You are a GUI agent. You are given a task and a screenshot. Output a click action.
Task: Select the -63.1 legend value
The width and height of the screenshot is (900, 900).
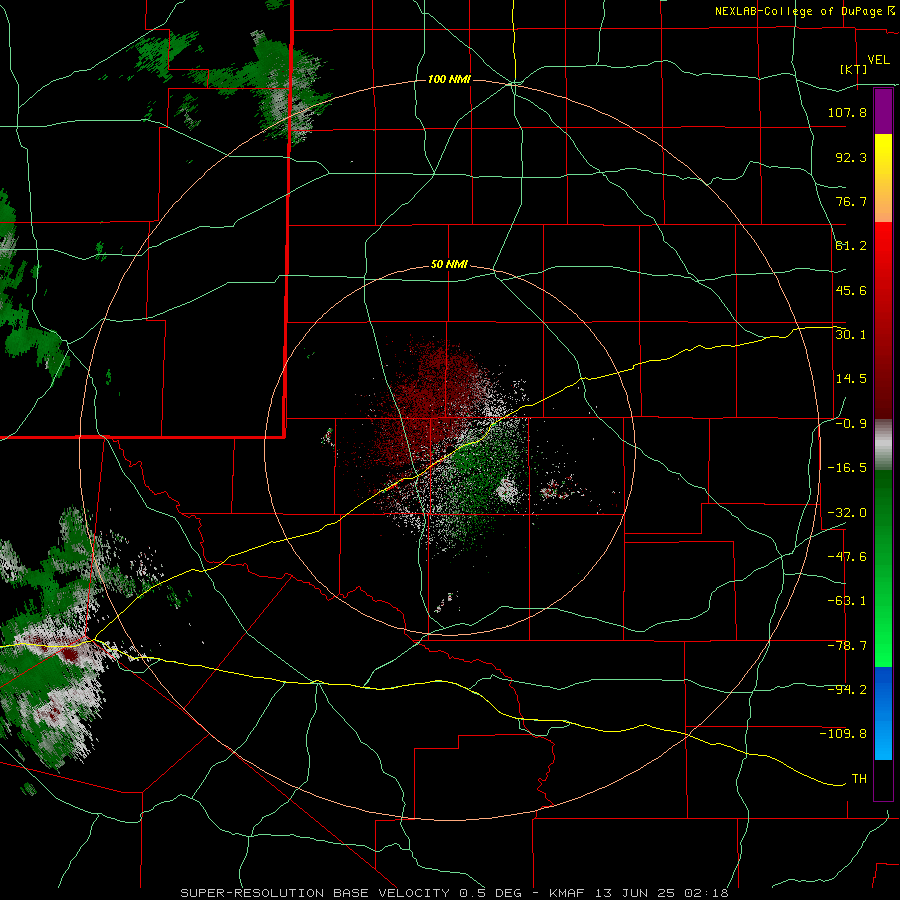coord(847,601)
